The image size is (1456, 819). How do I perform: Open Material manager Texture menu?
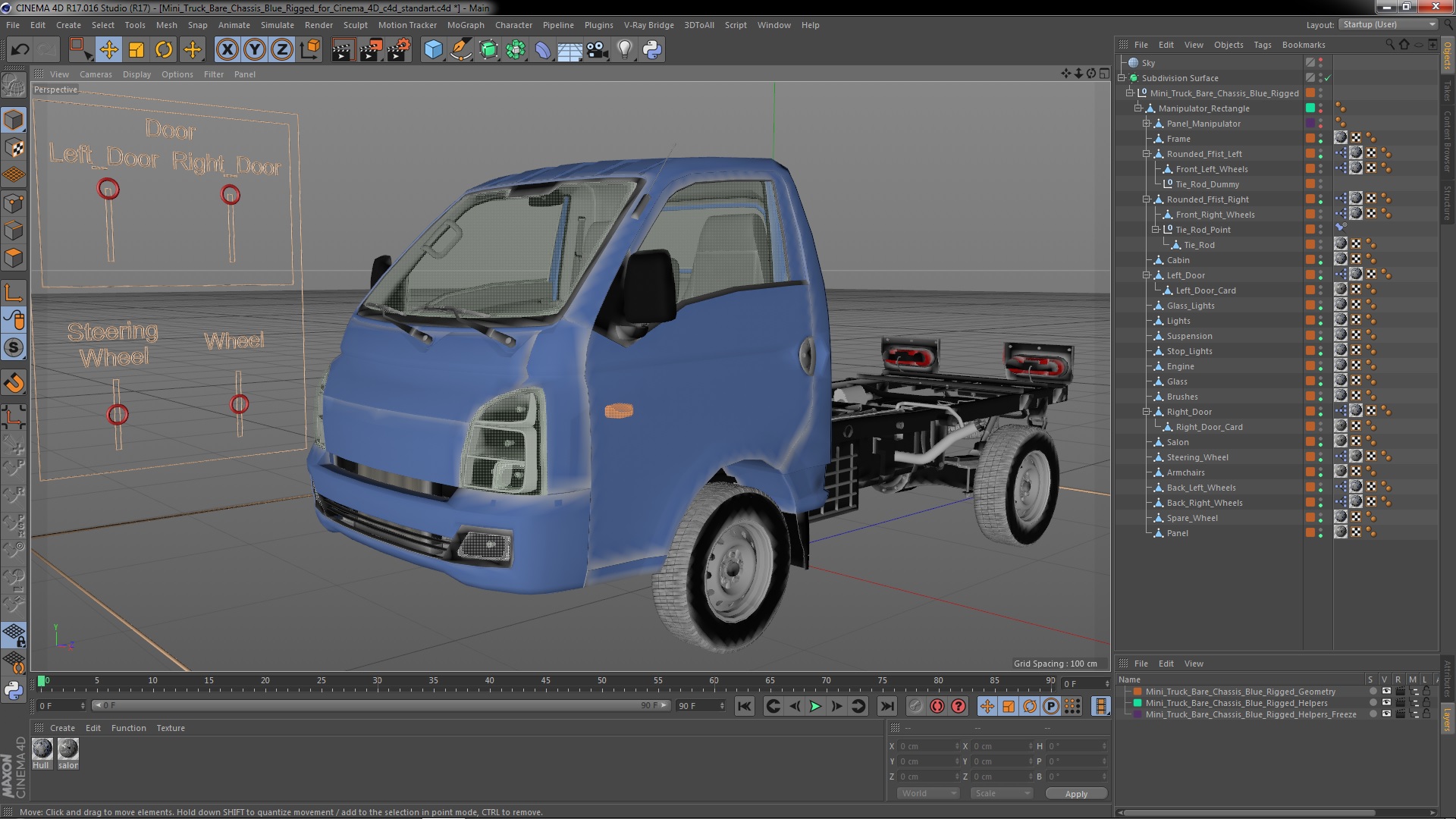click(171, 728)
